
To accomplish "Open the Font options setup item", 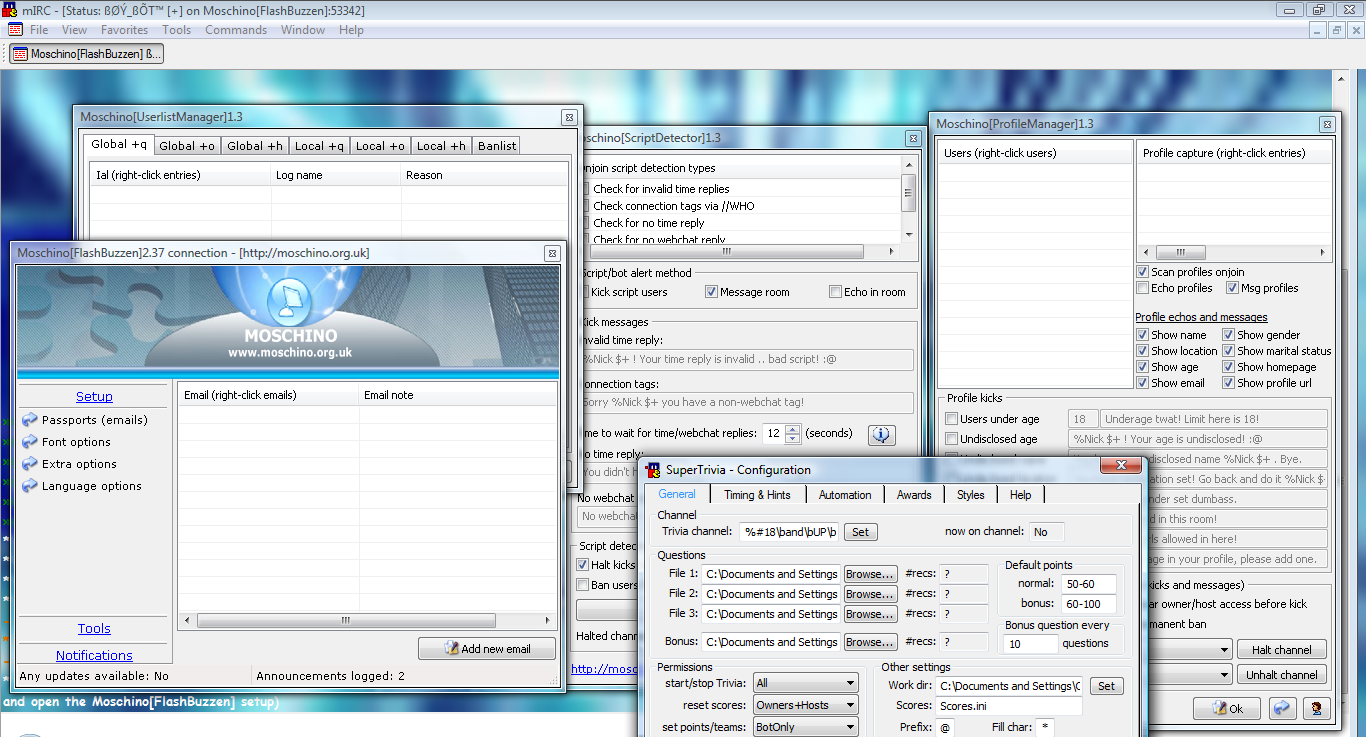I will pos(67,442).
